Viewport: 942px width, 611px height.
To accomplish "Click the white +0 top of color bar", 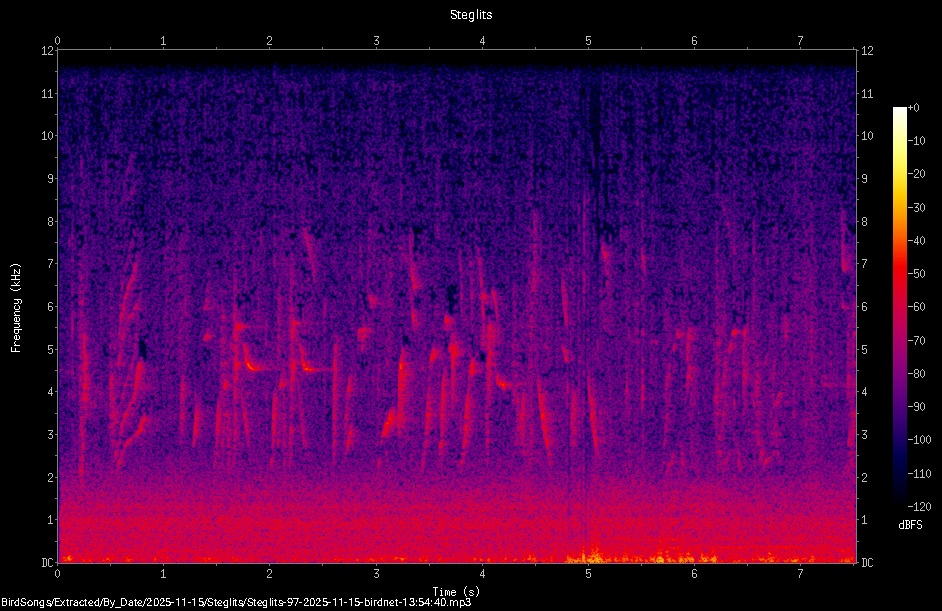I will point(899,109).
